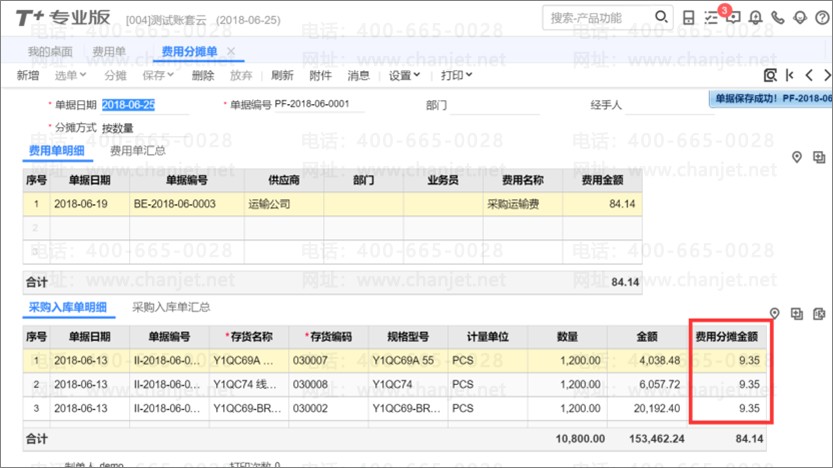This screenshot has width=833, height=468.
Task: Go to previous record arrow
Action: (x=809, y=75)
